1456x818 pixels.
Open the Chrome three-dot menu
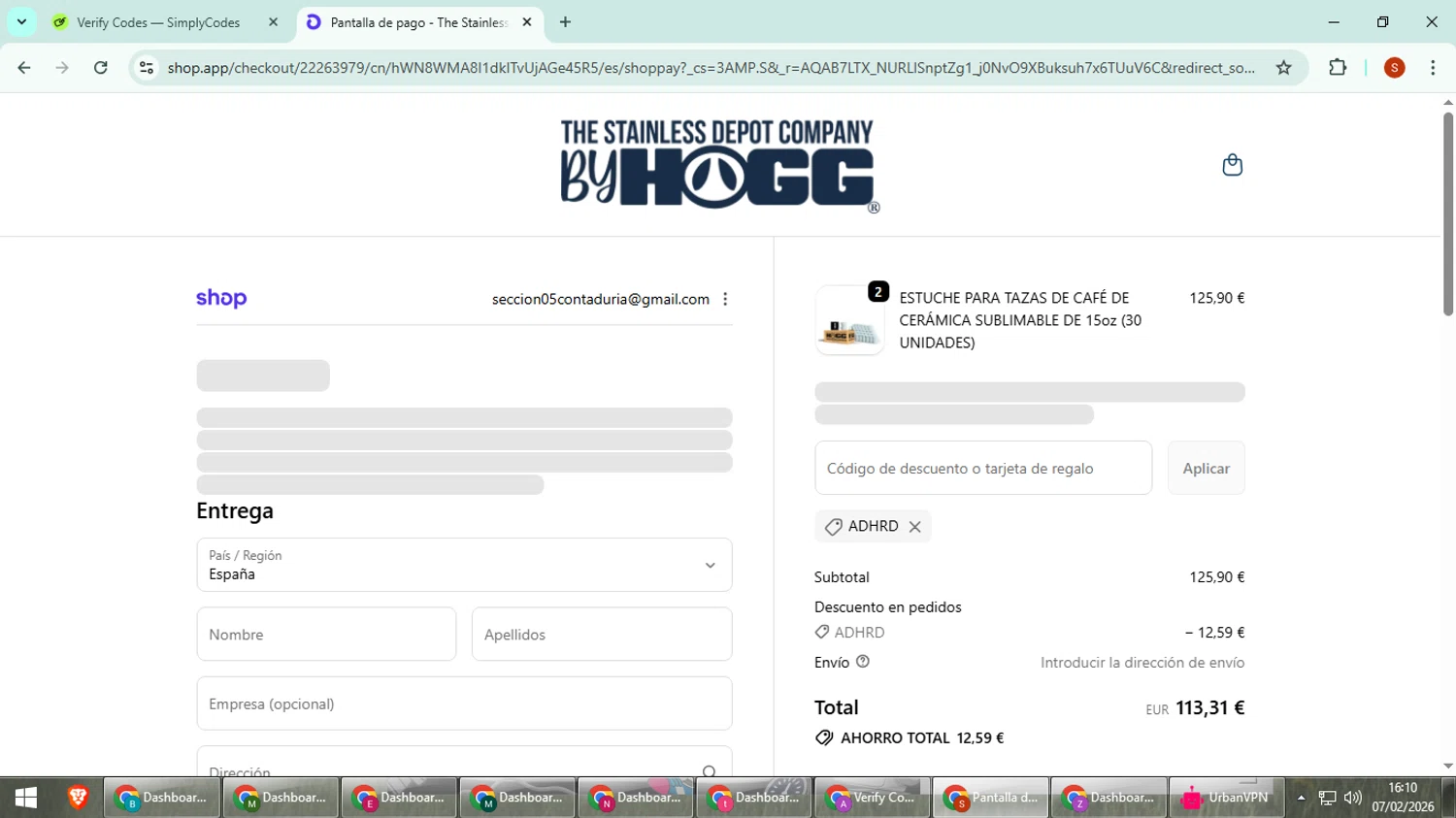pos(1433,68)
